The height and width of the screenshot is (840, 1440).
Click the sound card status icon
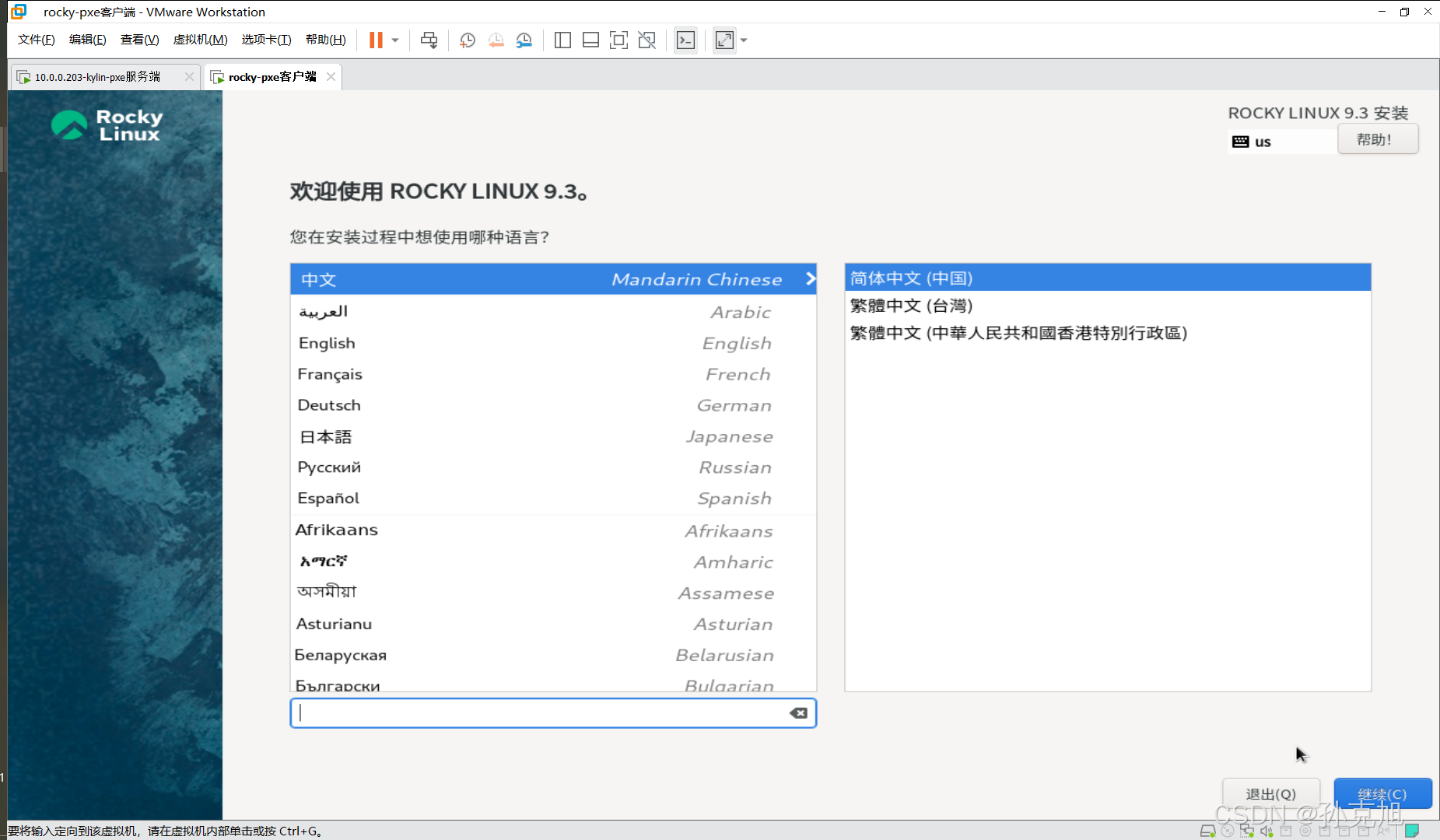(1267, 831)
